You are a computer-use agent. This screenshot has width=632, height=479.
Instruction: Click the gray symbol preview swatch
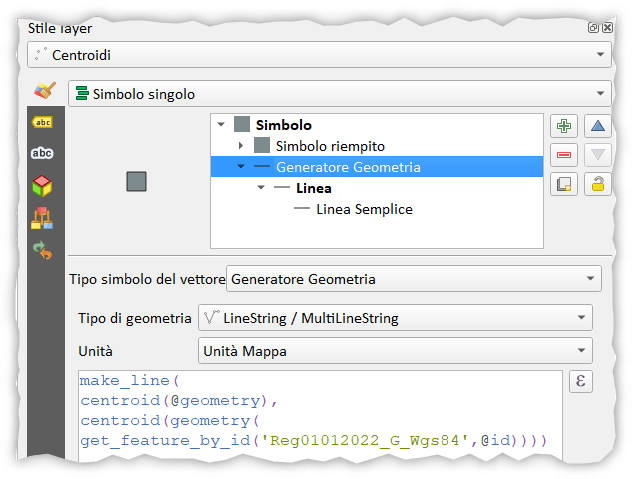(x=137, y=181)
